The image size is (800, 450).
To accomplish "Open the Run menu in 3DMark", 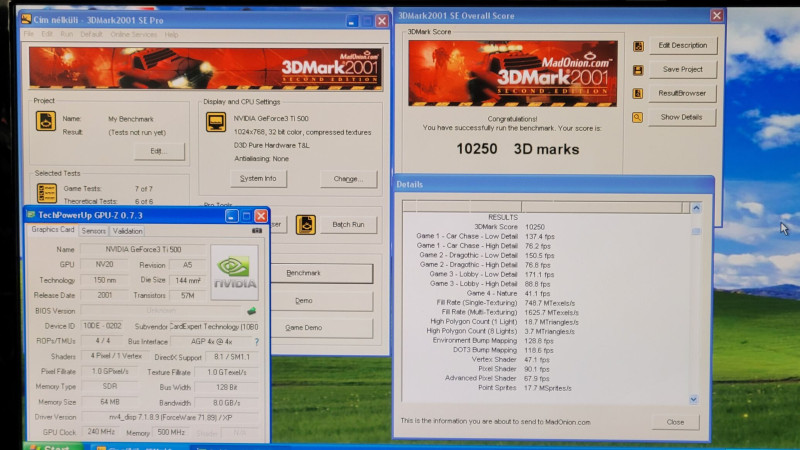I will point(66,34).
